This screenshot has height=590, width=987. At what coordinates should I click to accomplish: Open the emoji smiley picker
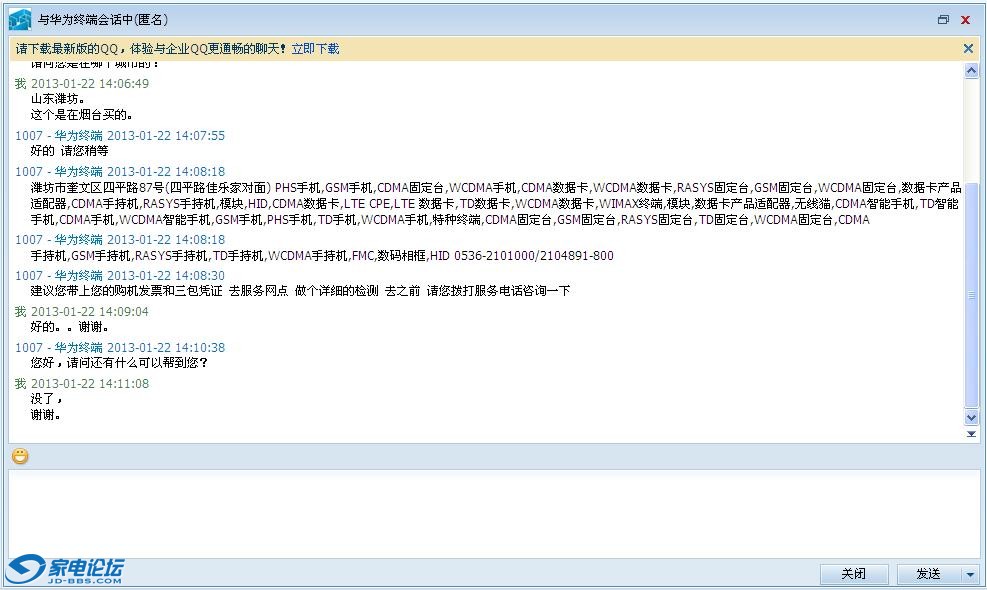(x=20, y=456)
